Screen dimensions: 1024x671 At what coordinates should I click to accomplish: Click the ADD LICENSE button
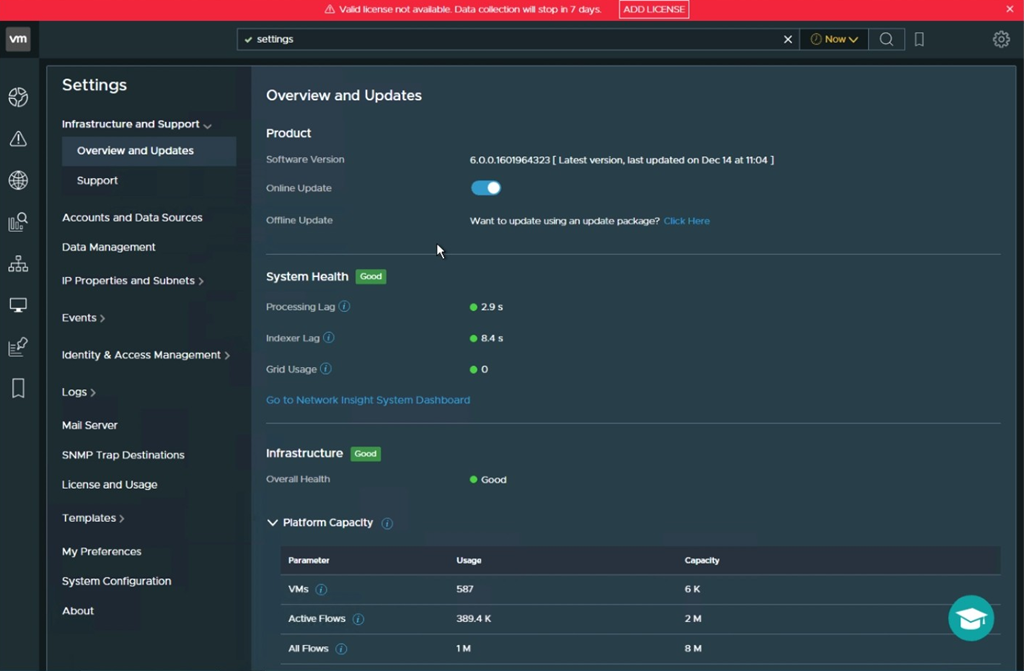point(653,9)
